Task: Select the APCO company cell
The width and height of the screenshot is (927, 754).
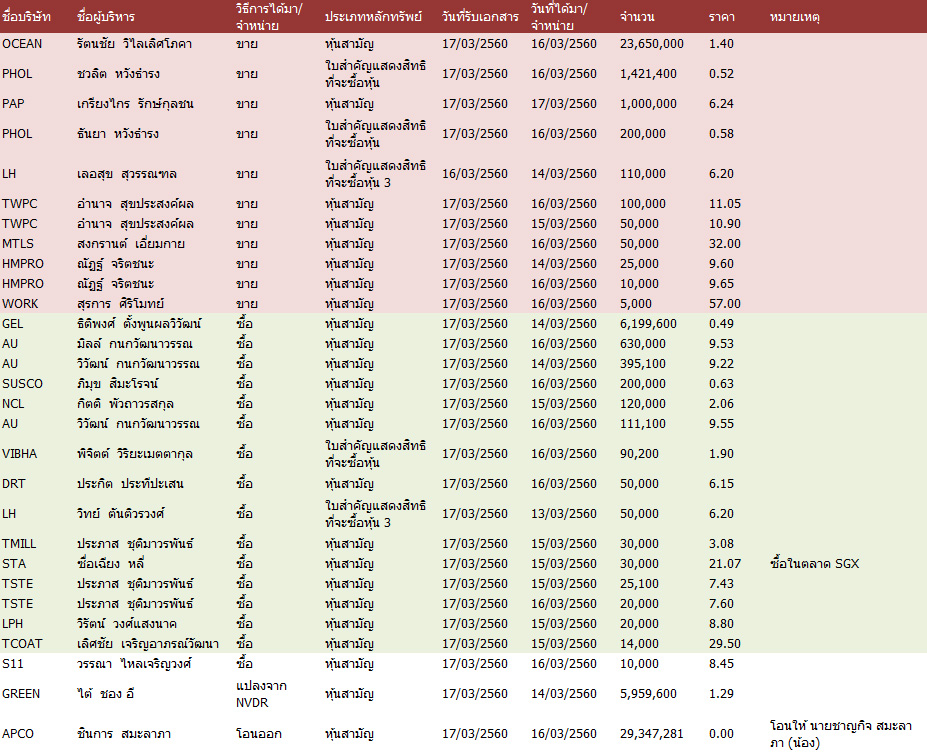Action: pos(18,734)
